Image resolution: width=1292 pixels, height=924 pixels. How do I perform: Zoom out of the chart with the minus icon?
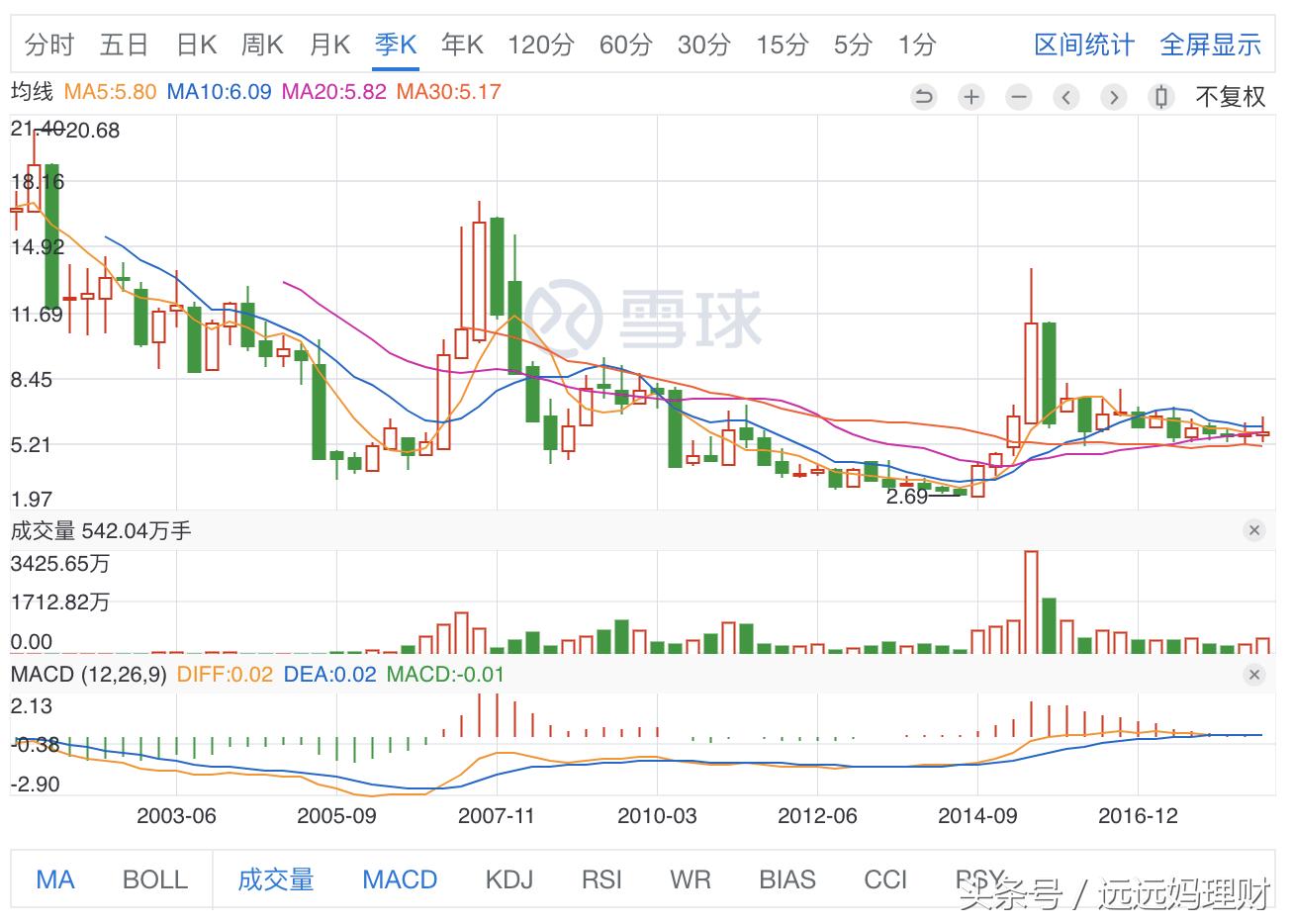pyautogui.click(x=1018, y=96)
